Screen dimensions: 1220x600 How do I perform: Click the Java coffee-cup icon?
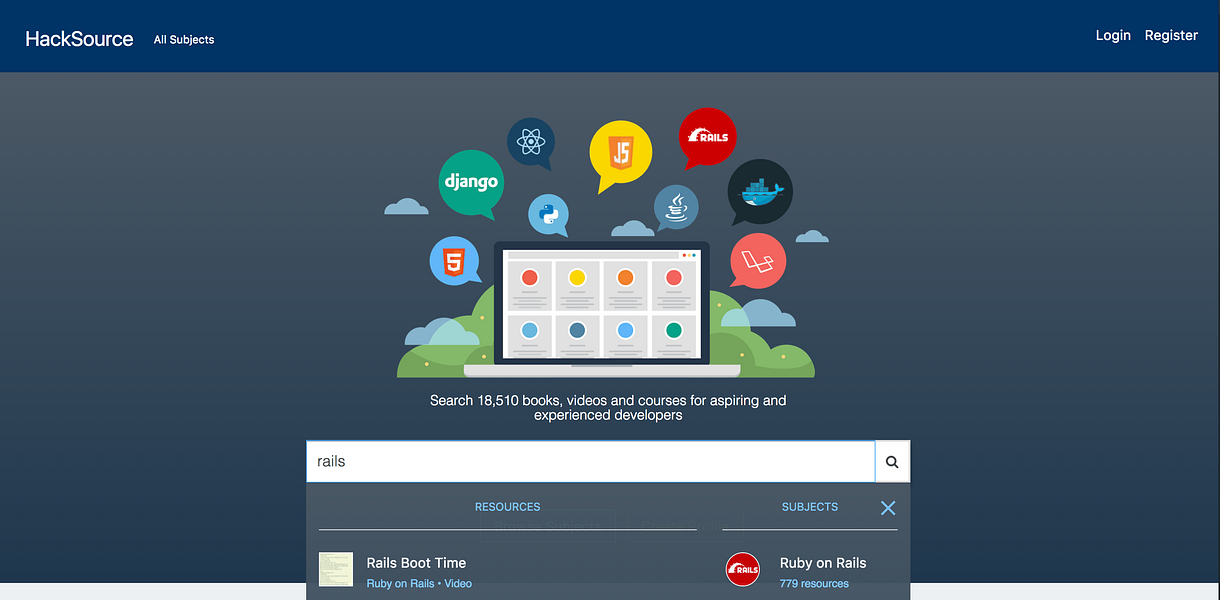coord(675,208)
